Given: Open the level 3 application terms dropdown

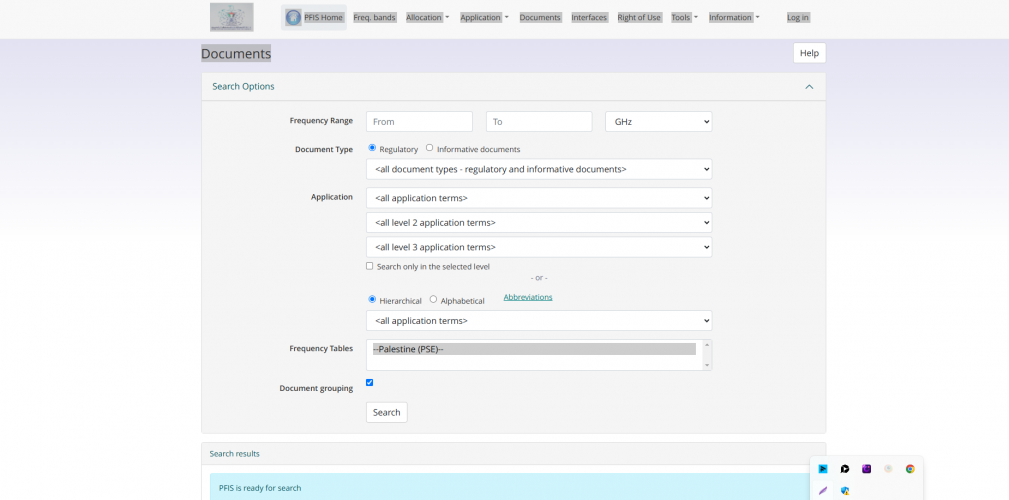Looking at the screenshot, I should coord(539,247).
